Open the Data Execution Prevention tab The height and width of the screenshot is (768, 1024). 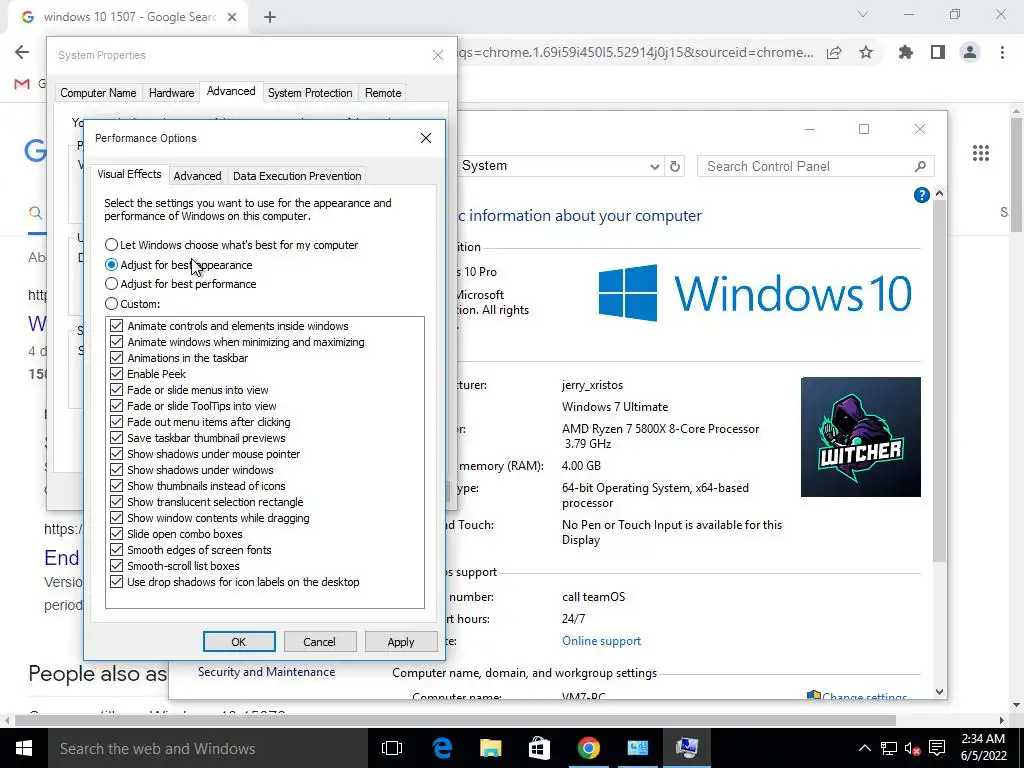click(x=297, y=176)
